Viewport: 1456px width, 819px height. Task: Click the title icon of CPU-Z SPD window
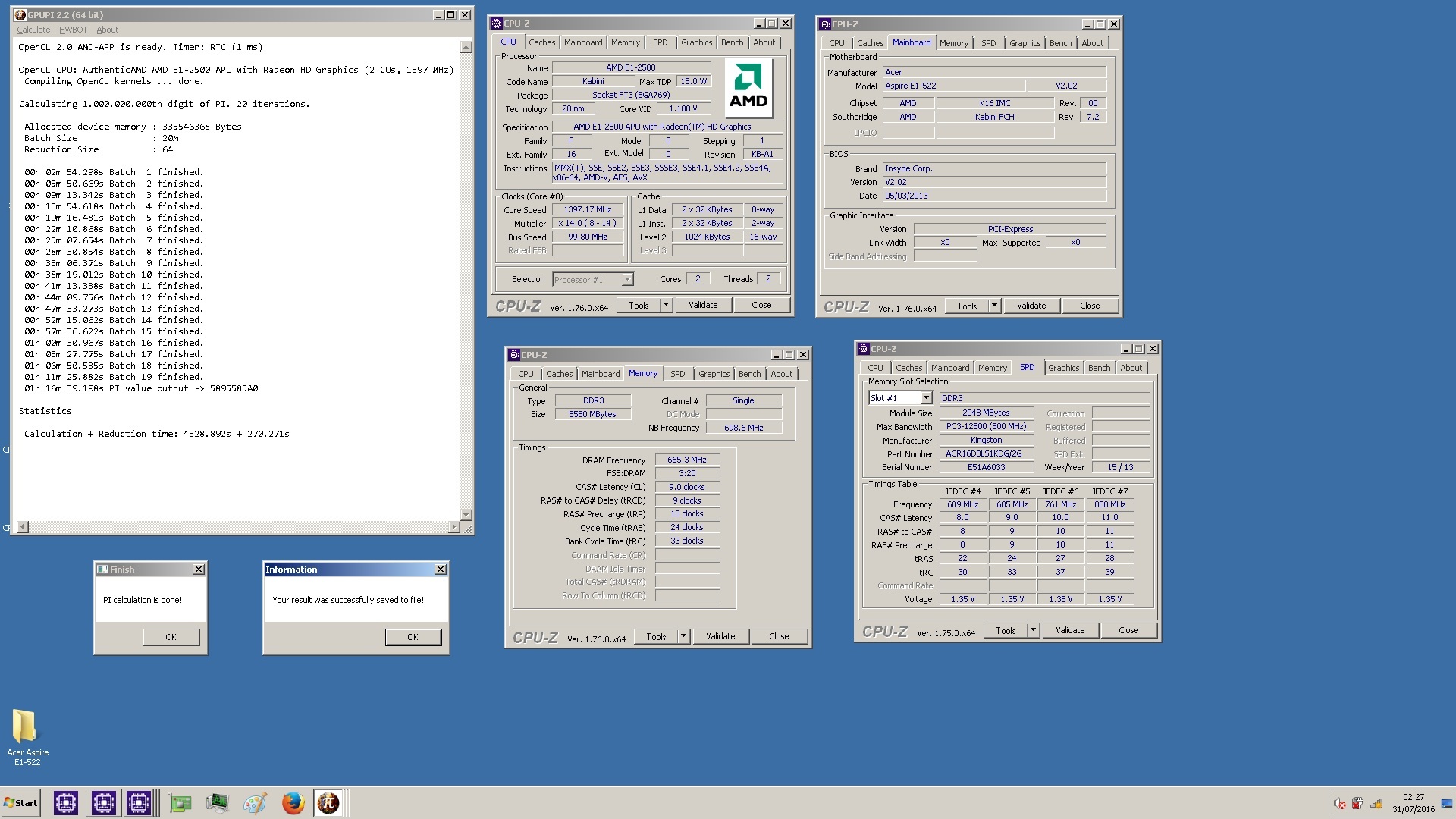[864, 349]
